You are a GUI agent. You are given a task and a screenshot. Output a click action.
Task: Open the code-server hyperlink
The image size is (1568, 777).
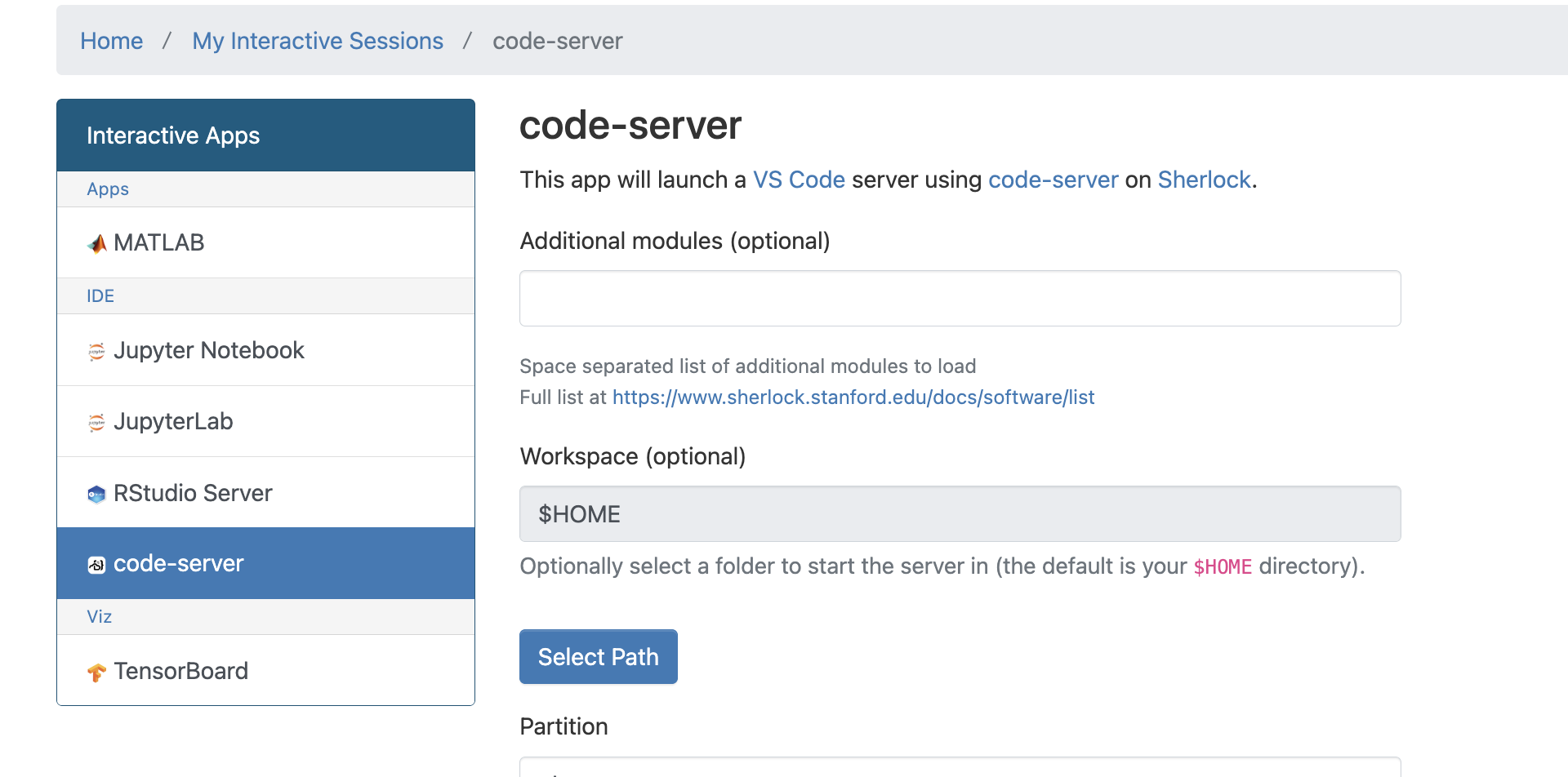tap(1053, 180)
